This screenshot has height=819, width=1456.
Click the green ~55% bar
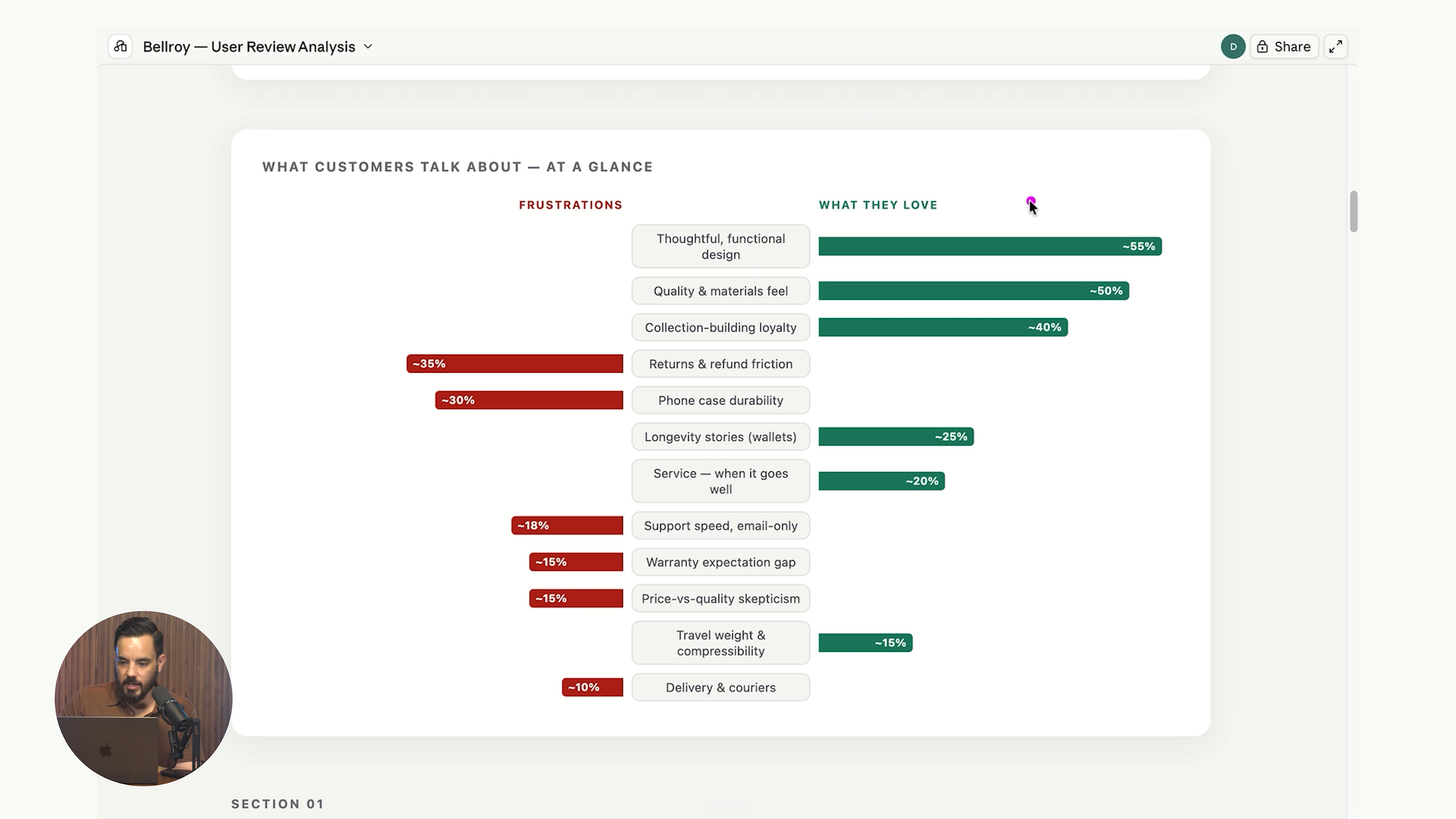pyautogui.click(x=990, y=246)
